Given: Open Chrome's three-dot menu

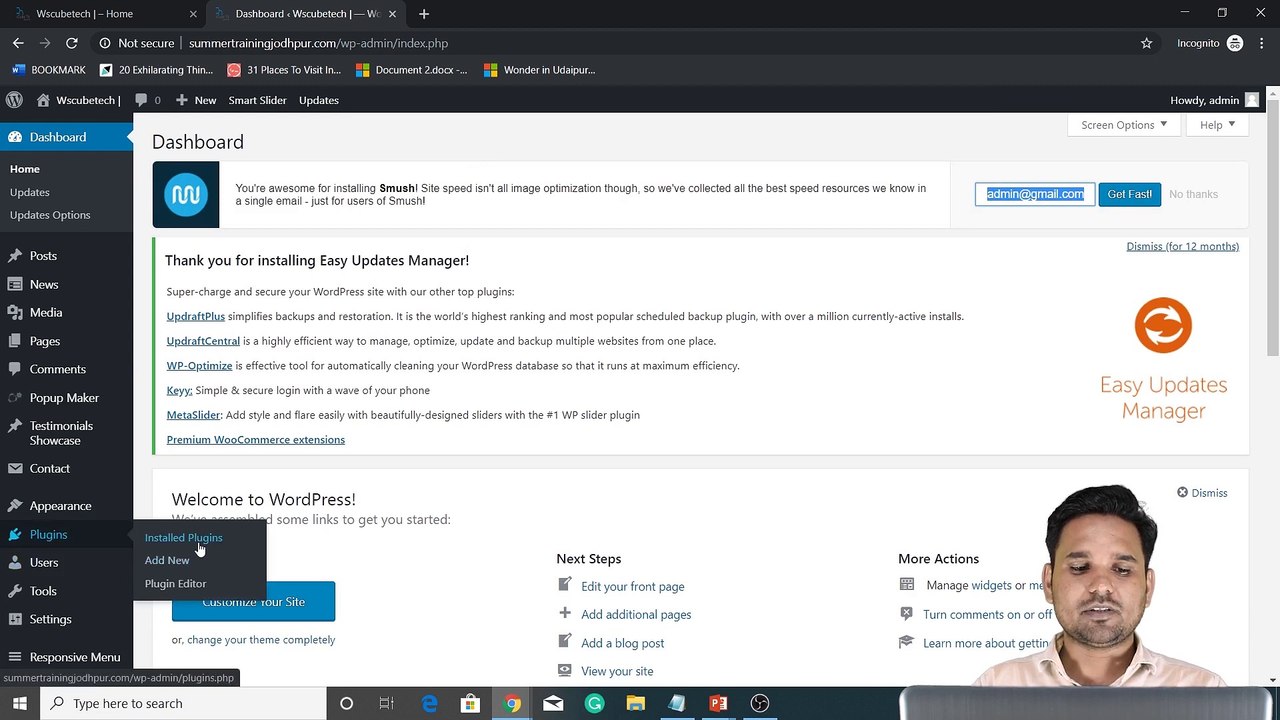Looking at the screenshot, I should (1262, 43).
